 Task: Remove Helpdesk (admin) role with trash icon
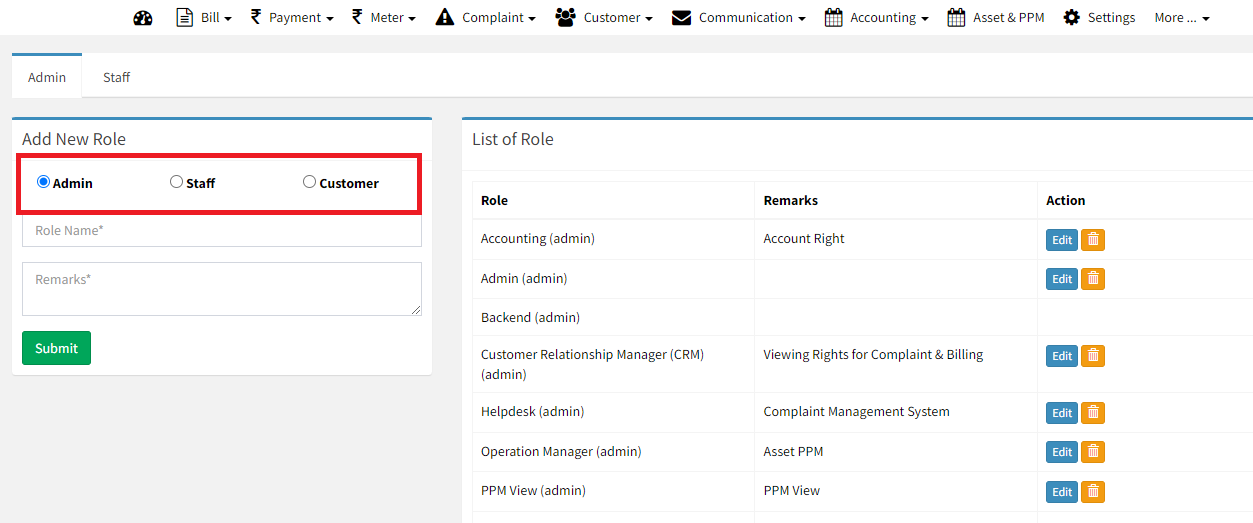(1093, 413)
